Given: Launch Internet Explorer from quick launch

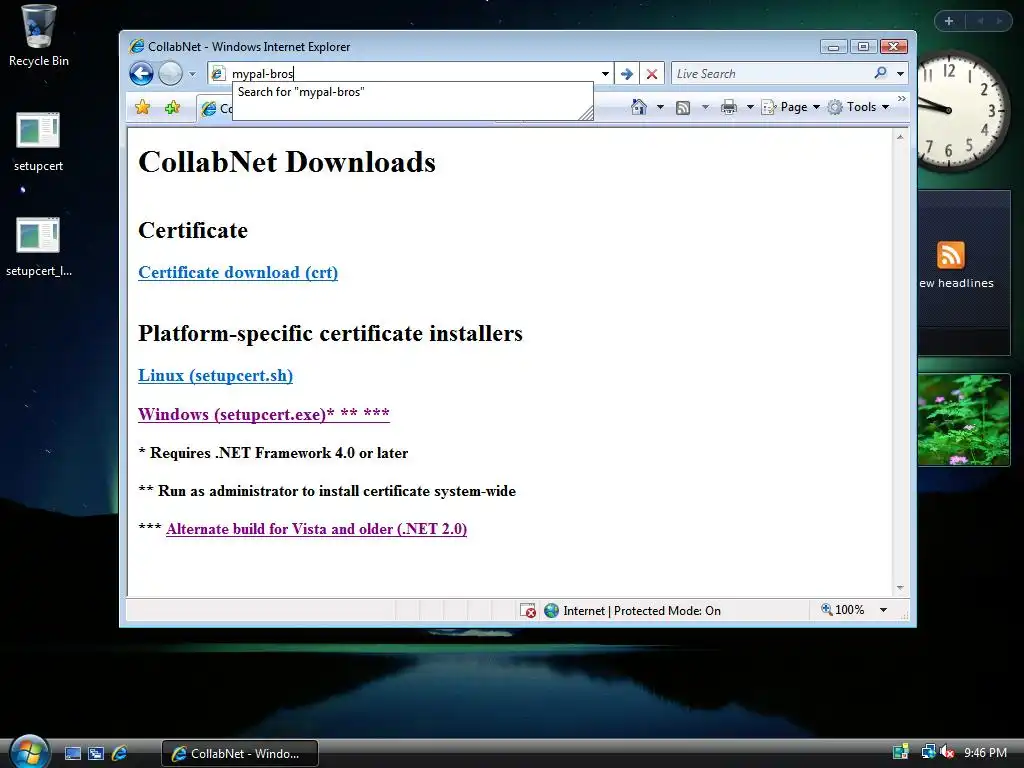Looking at the screenshot, I should (x=120, y=754).
